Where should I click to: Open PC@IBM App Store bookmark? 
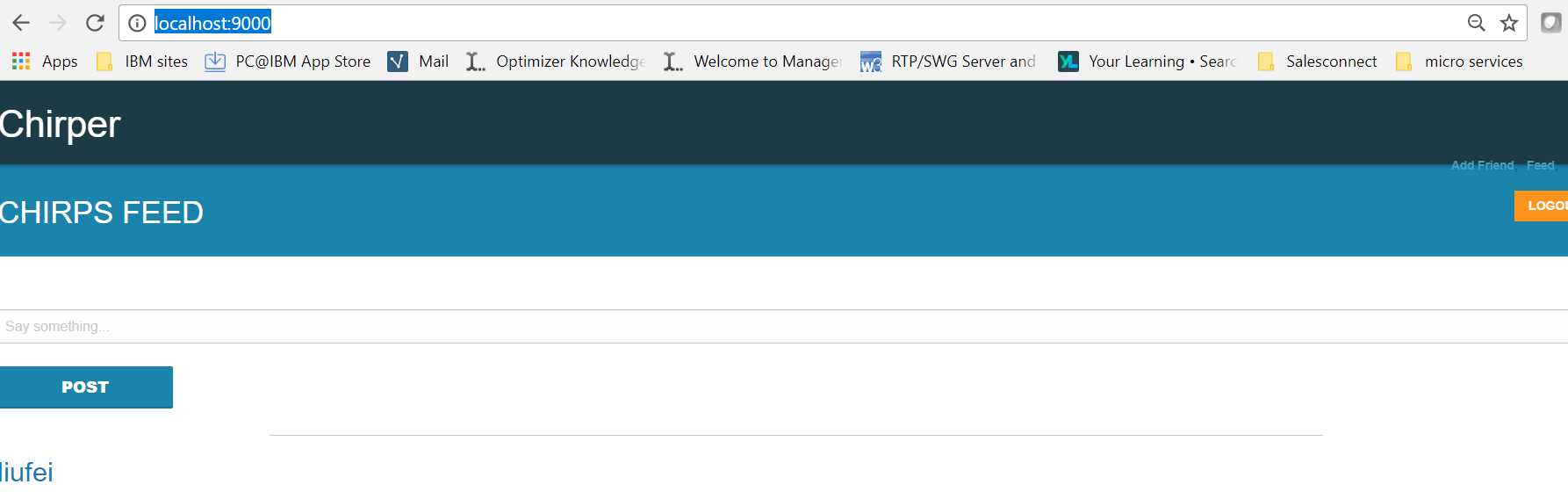pos(288,61)
